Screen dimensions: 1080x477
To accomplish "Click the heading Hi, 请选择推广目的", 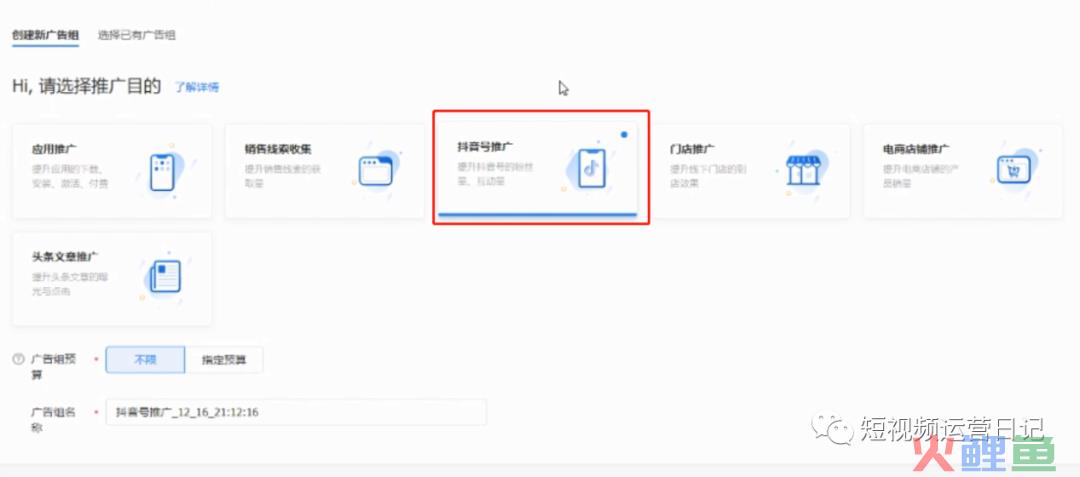I will 86,86.
